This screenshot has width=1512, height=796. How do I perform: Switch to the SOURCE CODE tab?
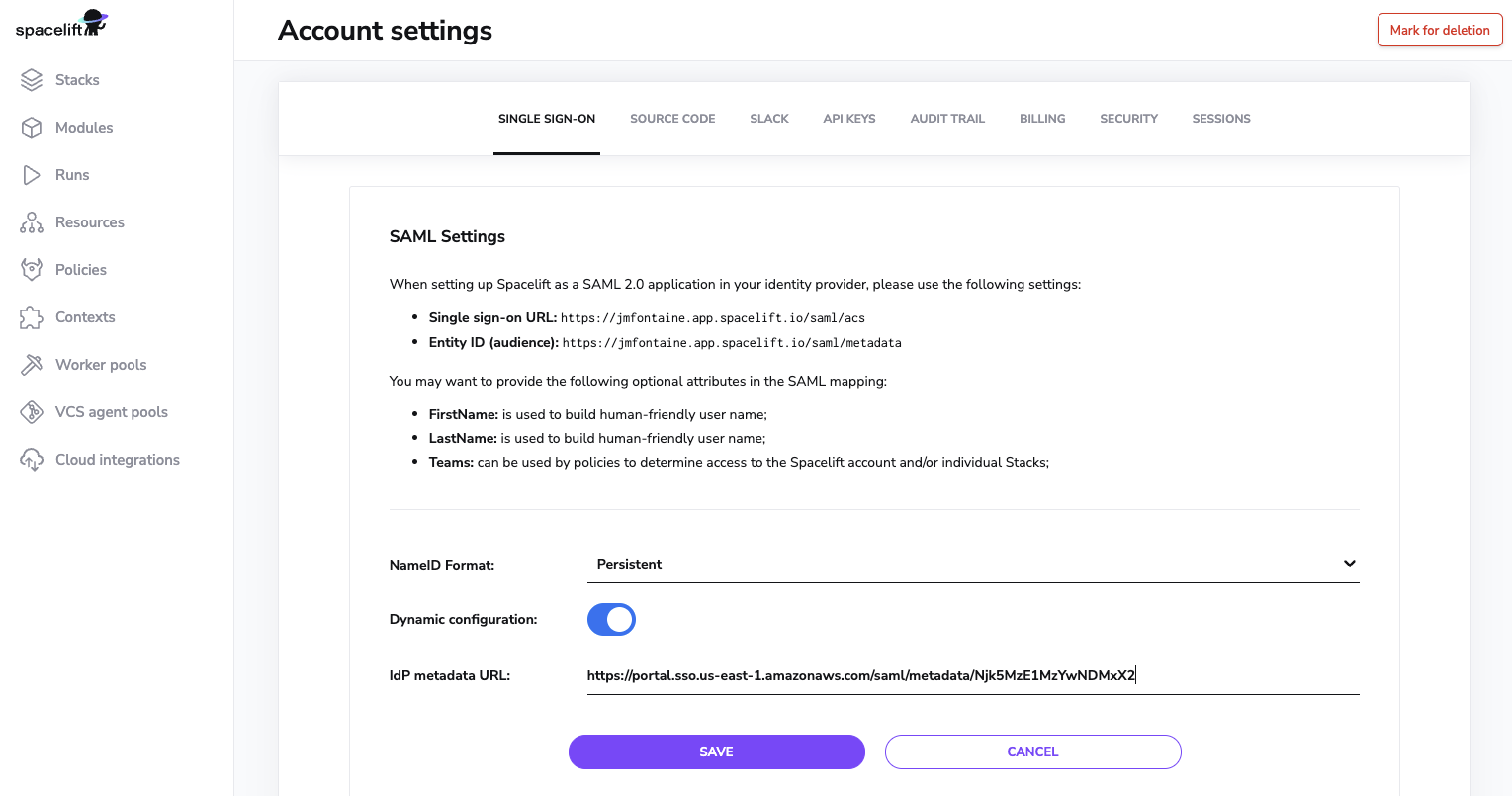point(672,118)
